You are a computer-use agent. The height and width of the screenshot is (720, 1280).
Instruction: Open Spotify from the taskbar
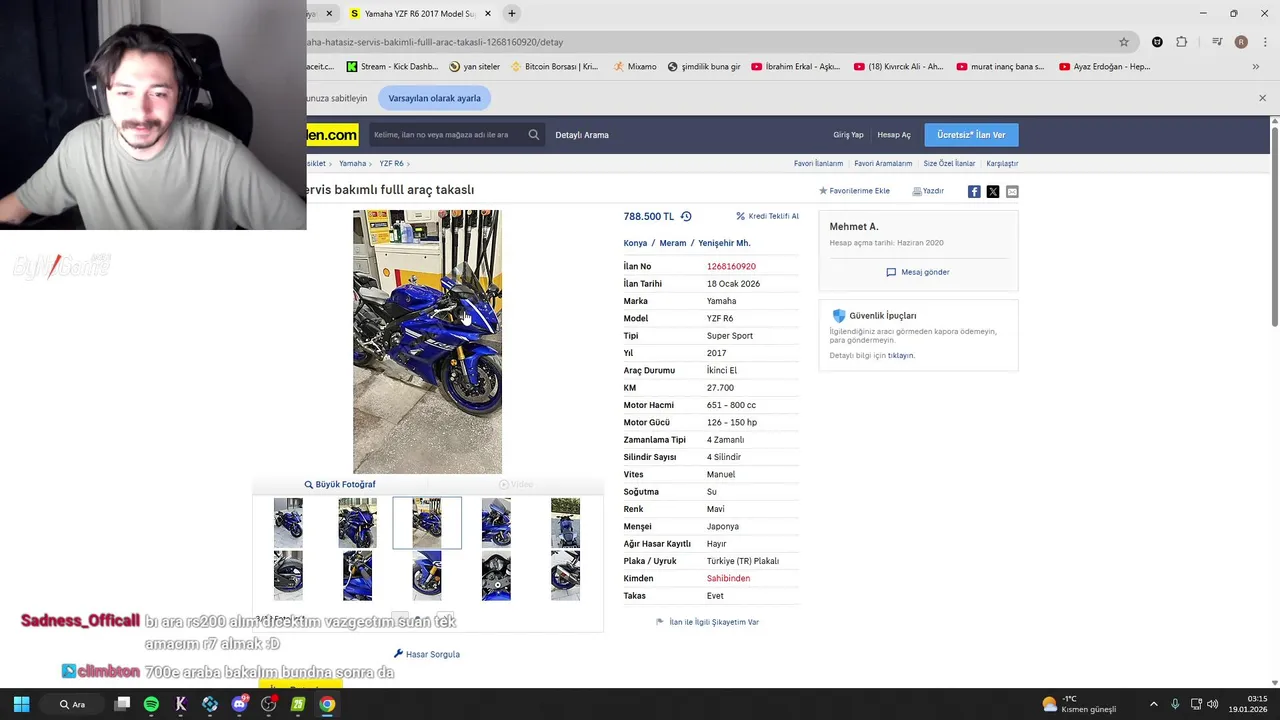pos(151,704)
